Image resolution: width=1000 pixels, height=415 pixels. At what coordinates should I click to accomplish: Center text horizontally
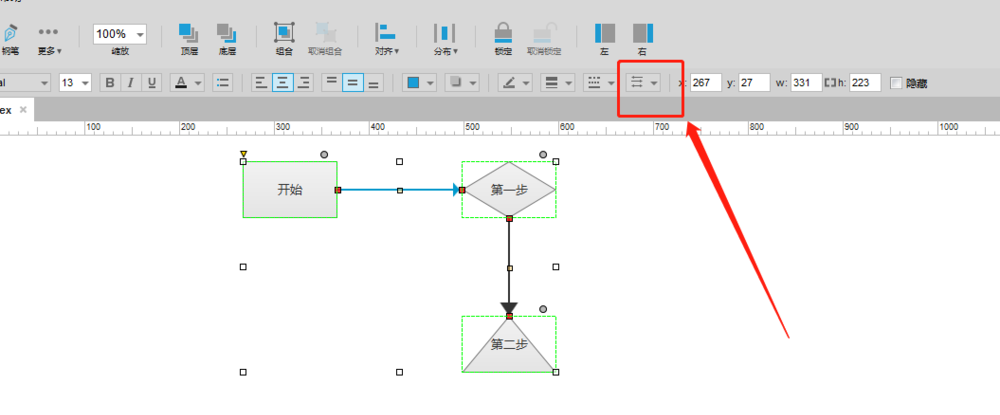[x=283, y=83]
